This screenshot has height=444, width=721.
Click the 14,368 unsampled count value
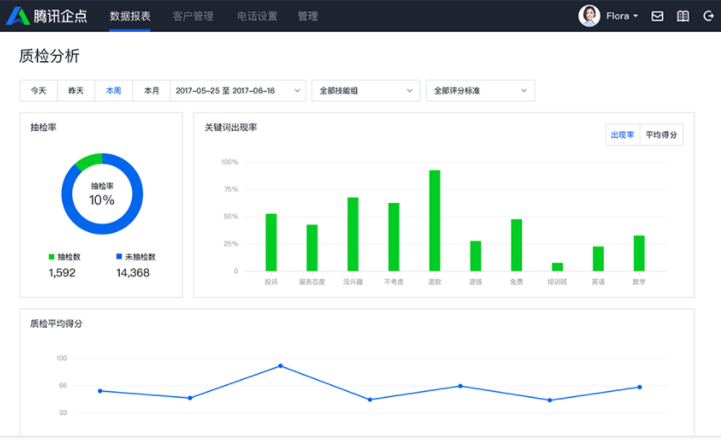click(133, 273)
